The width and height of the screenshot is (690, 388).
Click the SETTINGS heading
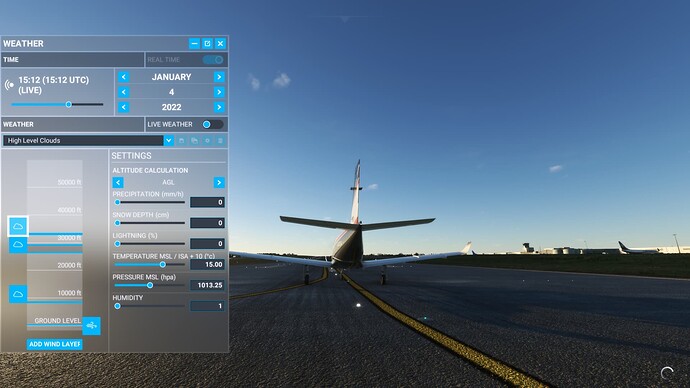click(x=131, y=156)
